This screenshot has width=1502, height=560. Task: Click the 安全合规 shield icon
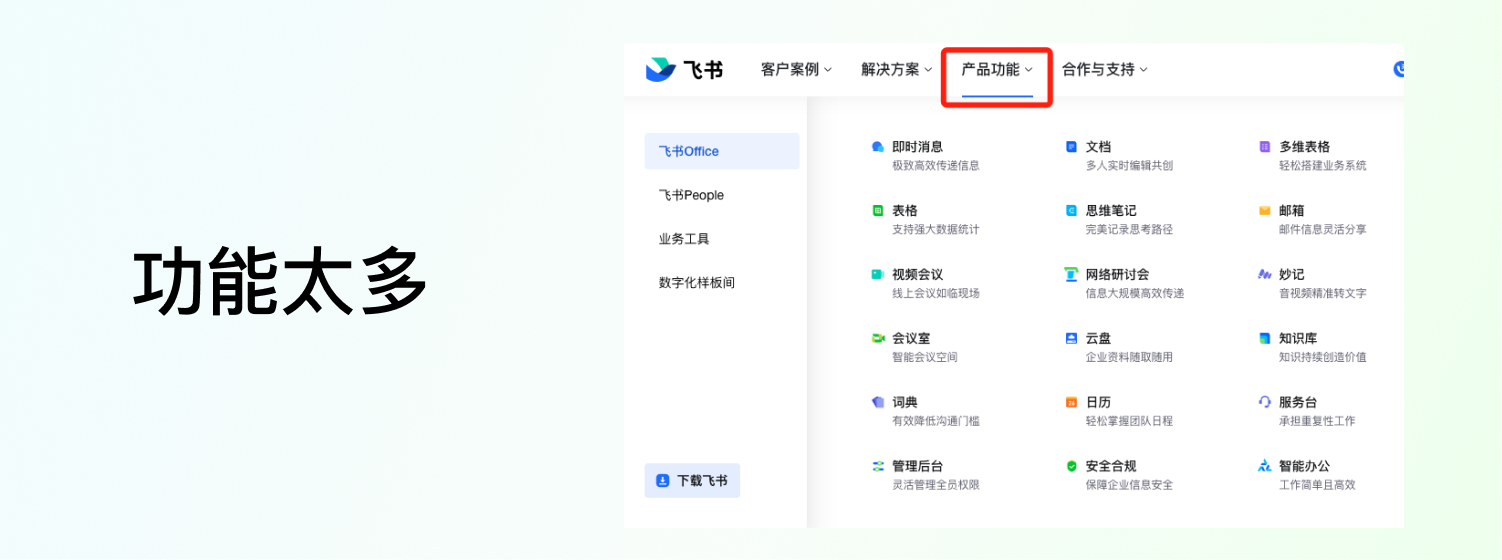(x=1071, y=467)
